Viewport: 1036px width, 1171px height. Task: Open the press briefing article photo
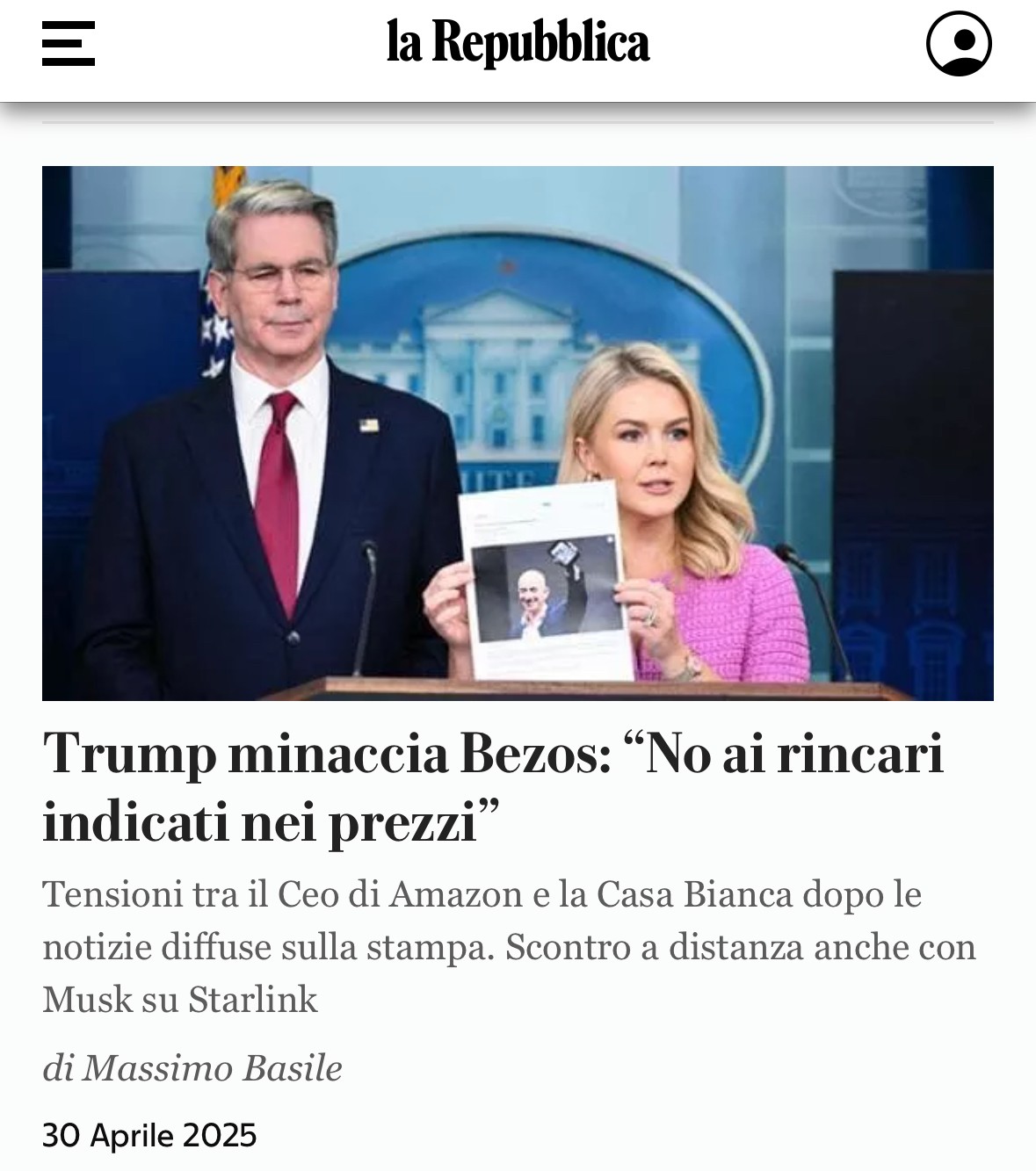pyautogui.click(x=518, y=433)
